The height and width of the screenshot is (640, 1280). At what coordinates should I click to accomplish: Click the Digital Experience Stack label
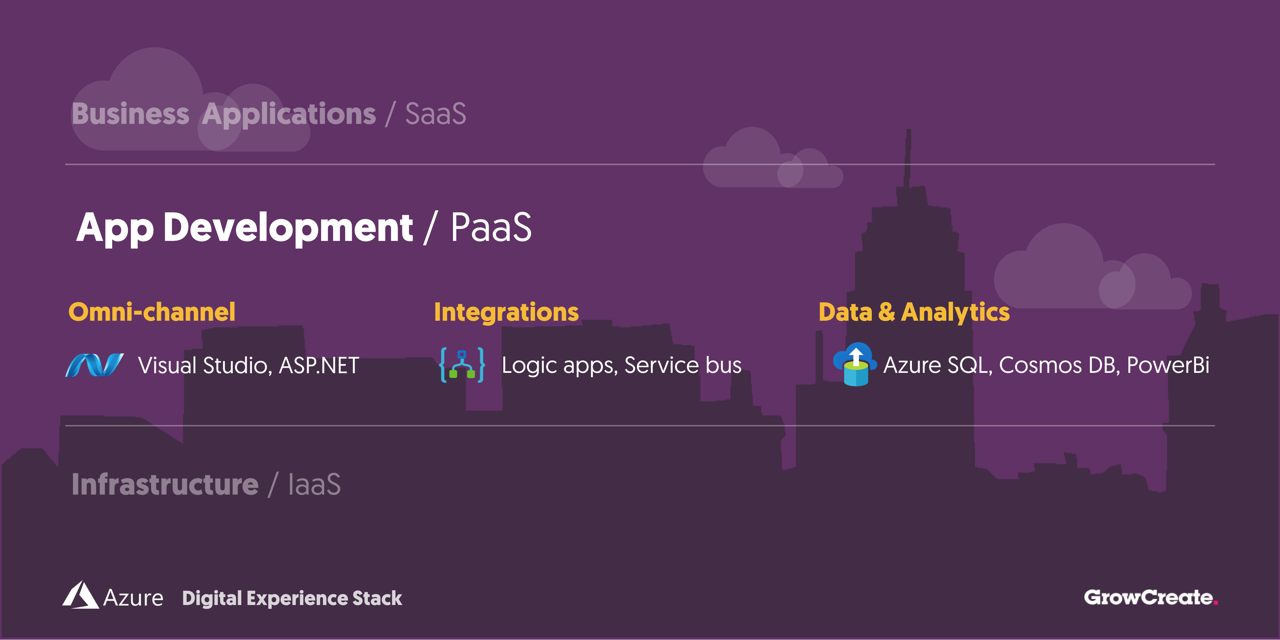(x=292, y=598)
